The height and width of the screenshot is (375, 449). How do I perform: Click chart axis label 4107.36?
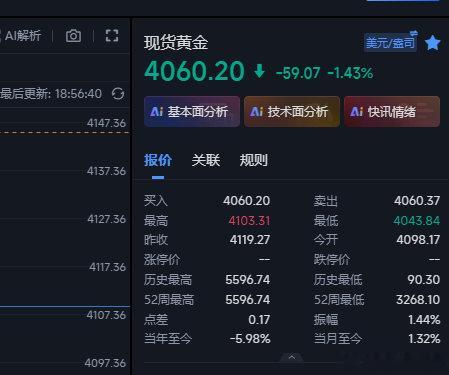click(x=106, y=315)
